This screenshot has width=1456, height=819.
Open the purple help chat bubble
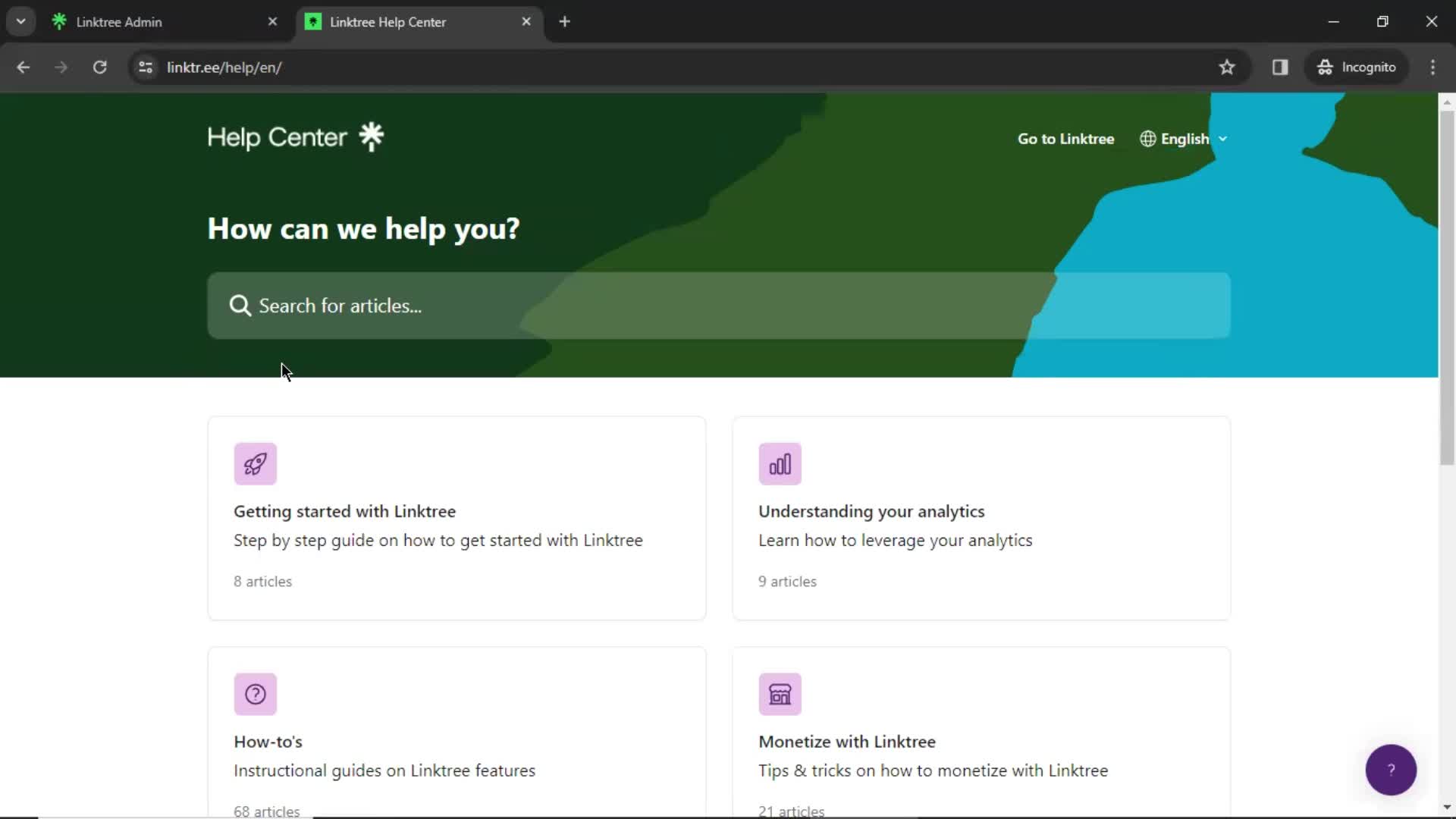1391,770
